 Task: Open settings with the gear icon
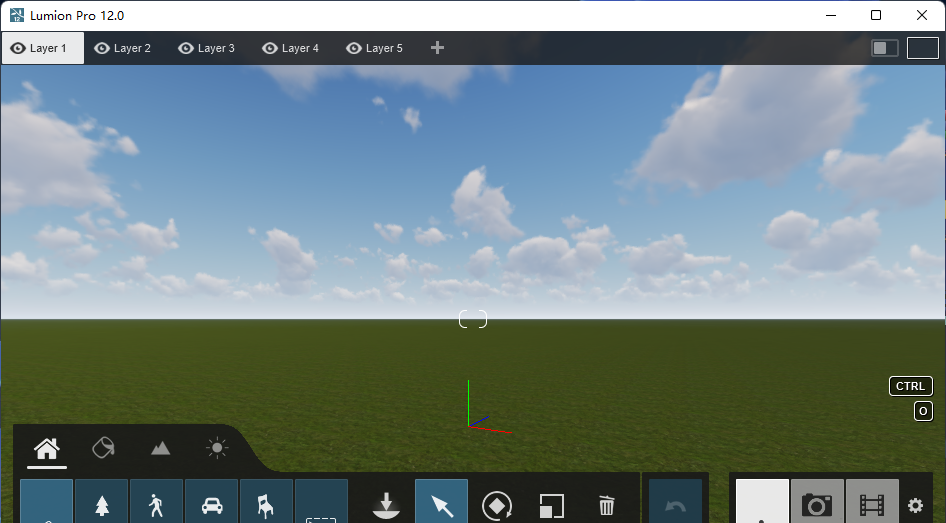pyautogui.click(x=915, y=506)
